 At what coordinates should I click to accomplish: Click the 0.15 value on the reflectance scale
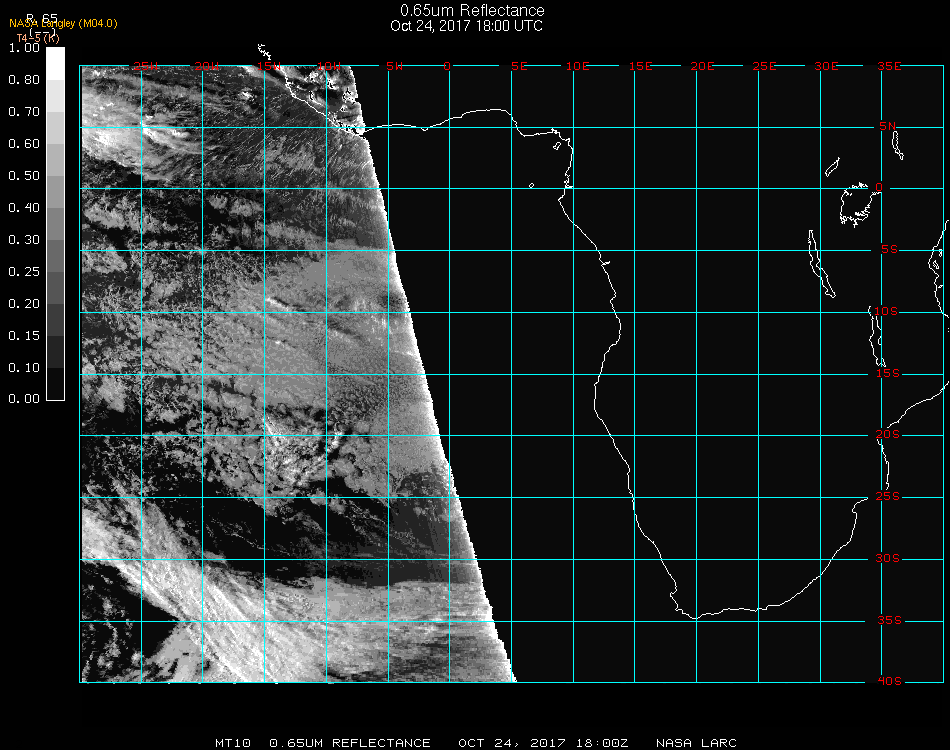tap(24, 336)
